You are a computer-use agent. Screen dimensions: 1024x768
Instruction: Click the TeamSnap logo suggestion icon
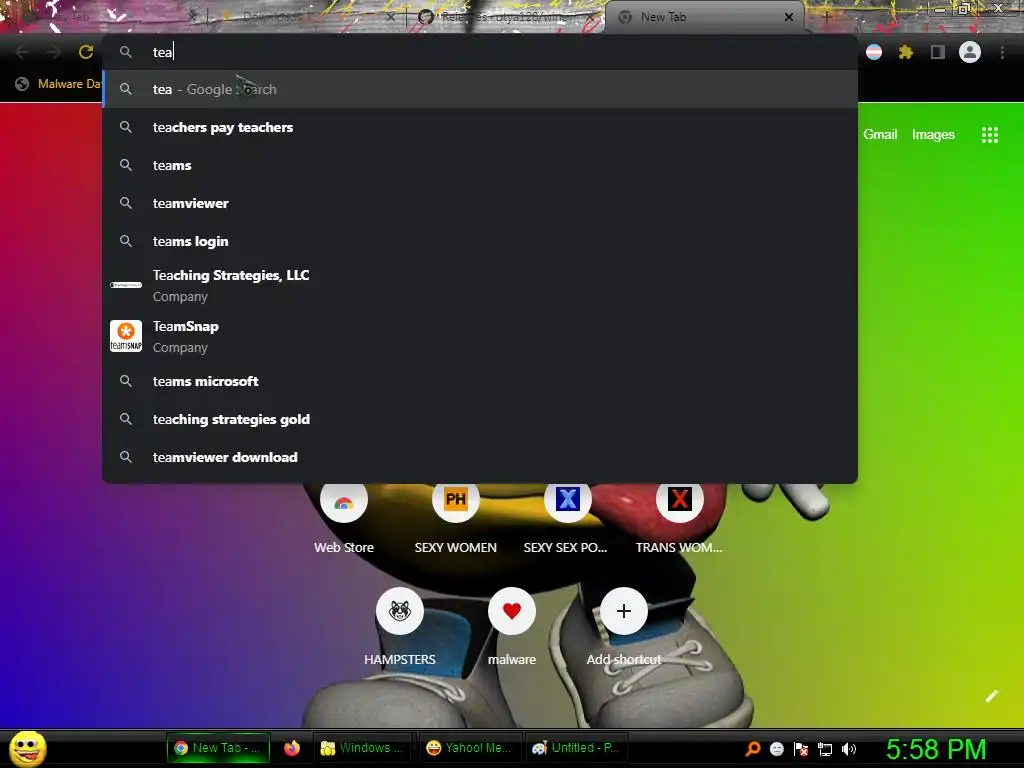click(x=125, y=336)
